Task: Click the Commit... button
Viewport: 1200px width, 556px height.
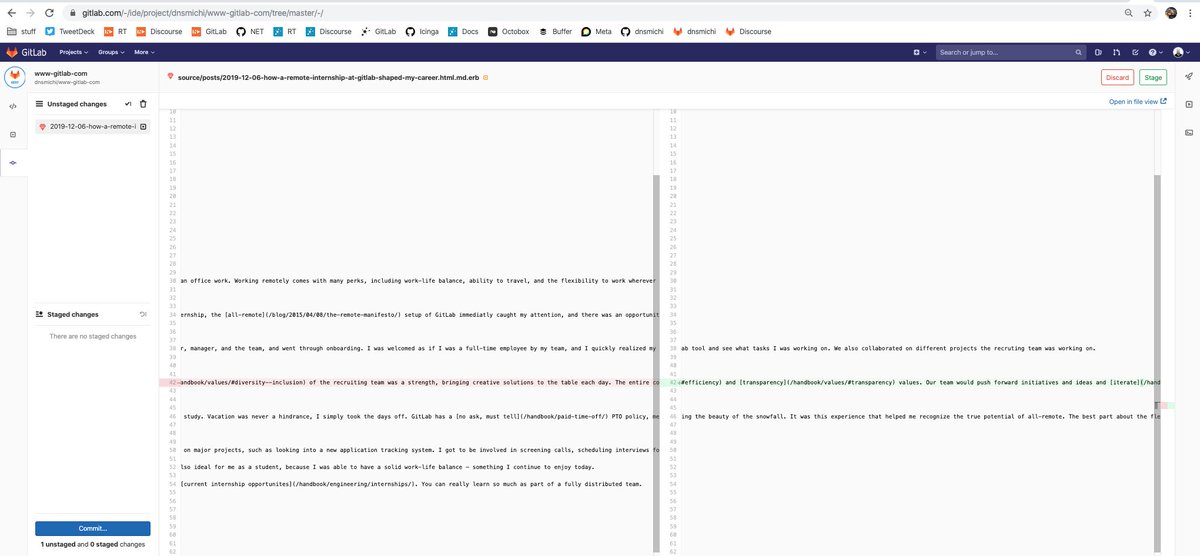Action: coord(93,528)
